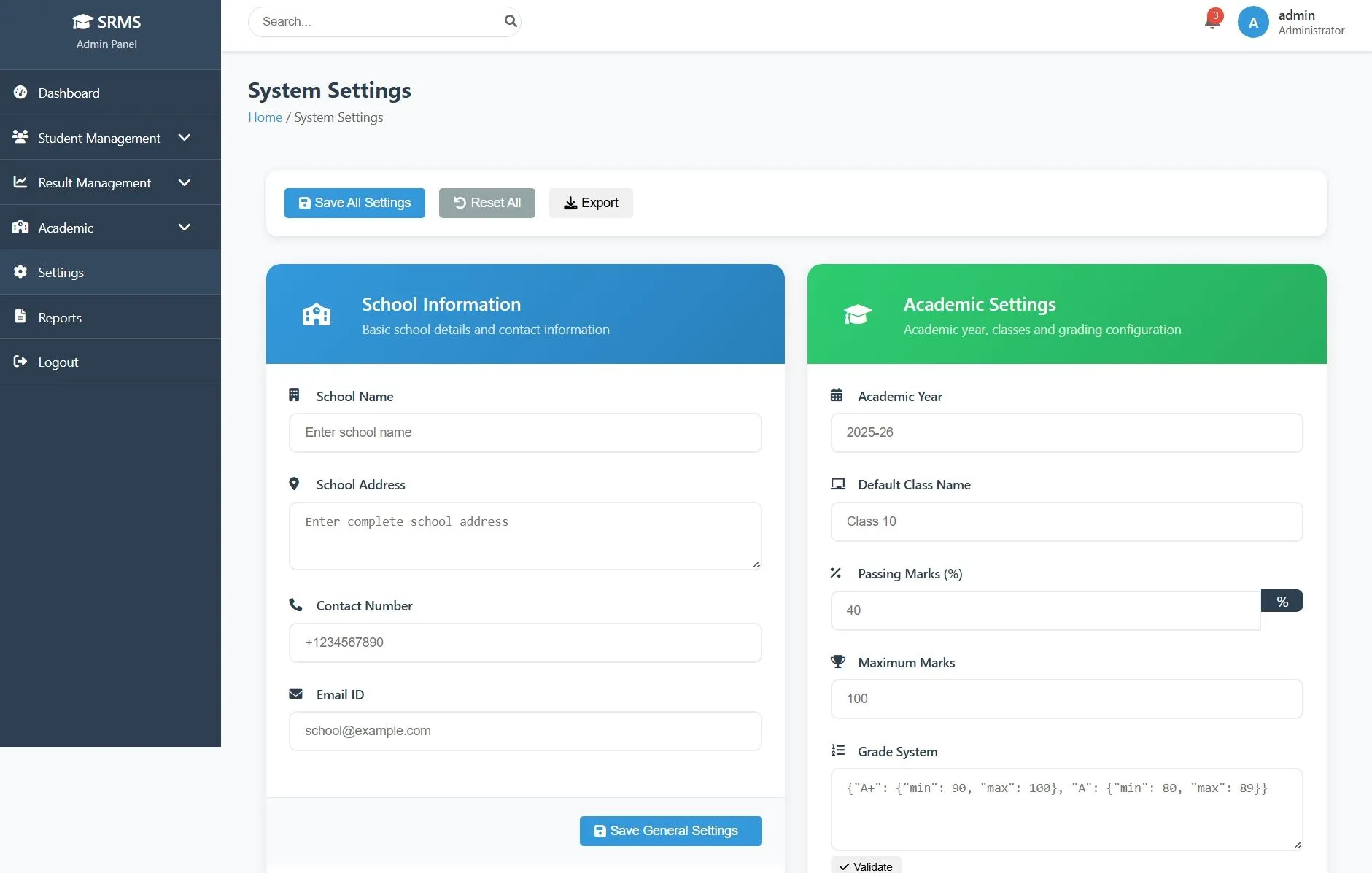Viewport: 1372px width, 873px height.
Task: Collapse the Academic menu chevron
Action: click(x=185, y=227)
